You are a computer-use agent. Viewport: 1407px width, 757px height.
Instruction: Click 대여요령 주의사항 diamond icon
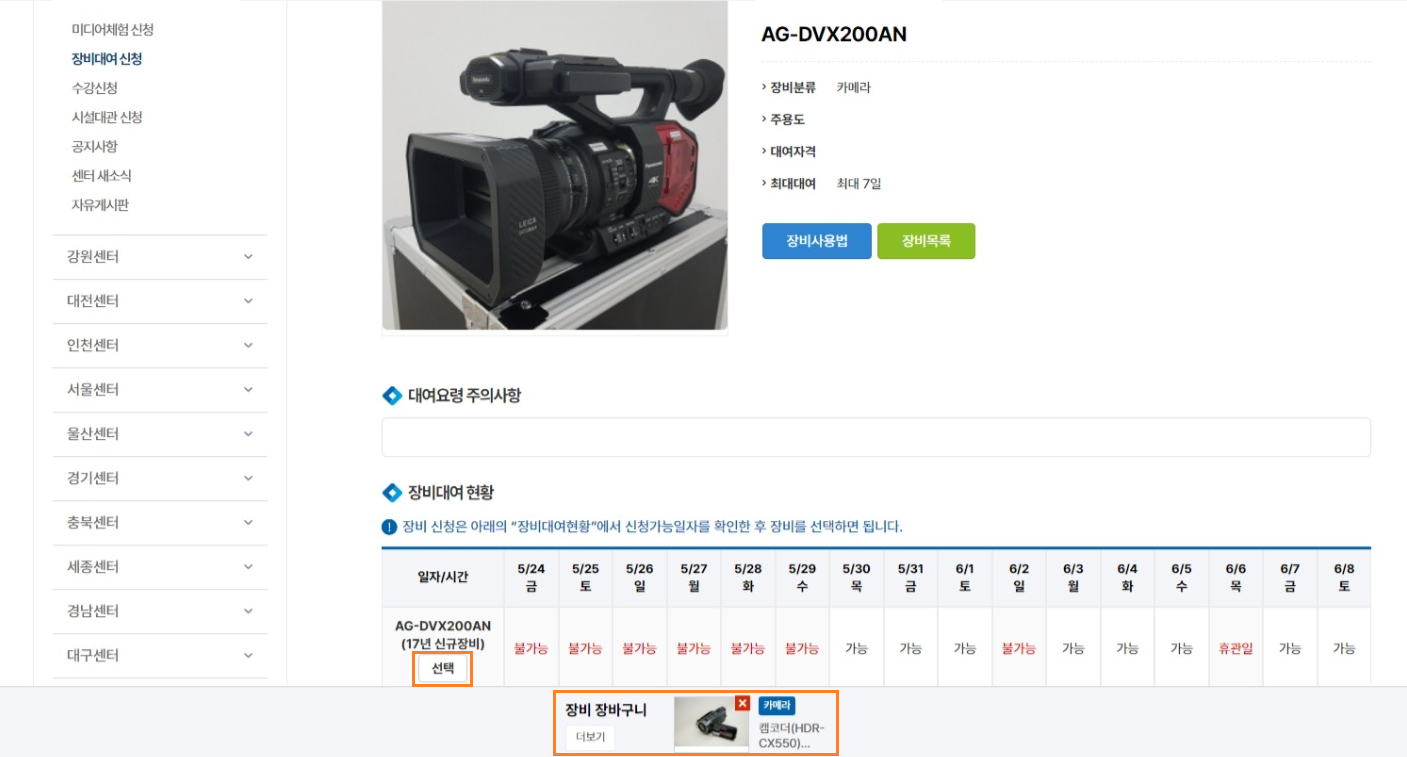click(x=392, y=395)
